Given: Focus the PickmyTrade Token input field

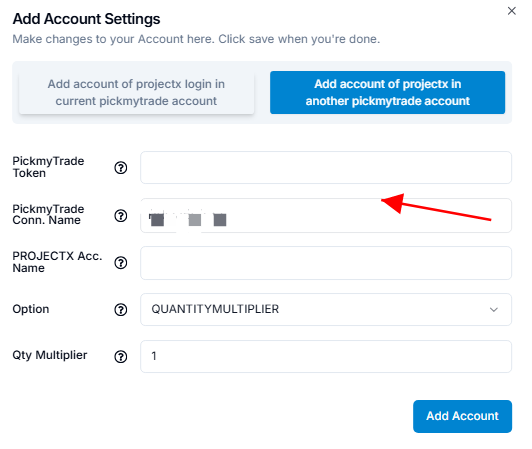Looking at the screenshot, I should tap(326, 168).
